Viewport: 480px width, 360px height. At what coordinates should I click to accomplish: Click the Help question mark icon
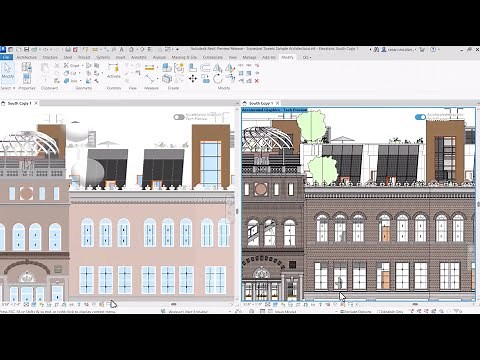pyautogui.click(x=433, y=49)
